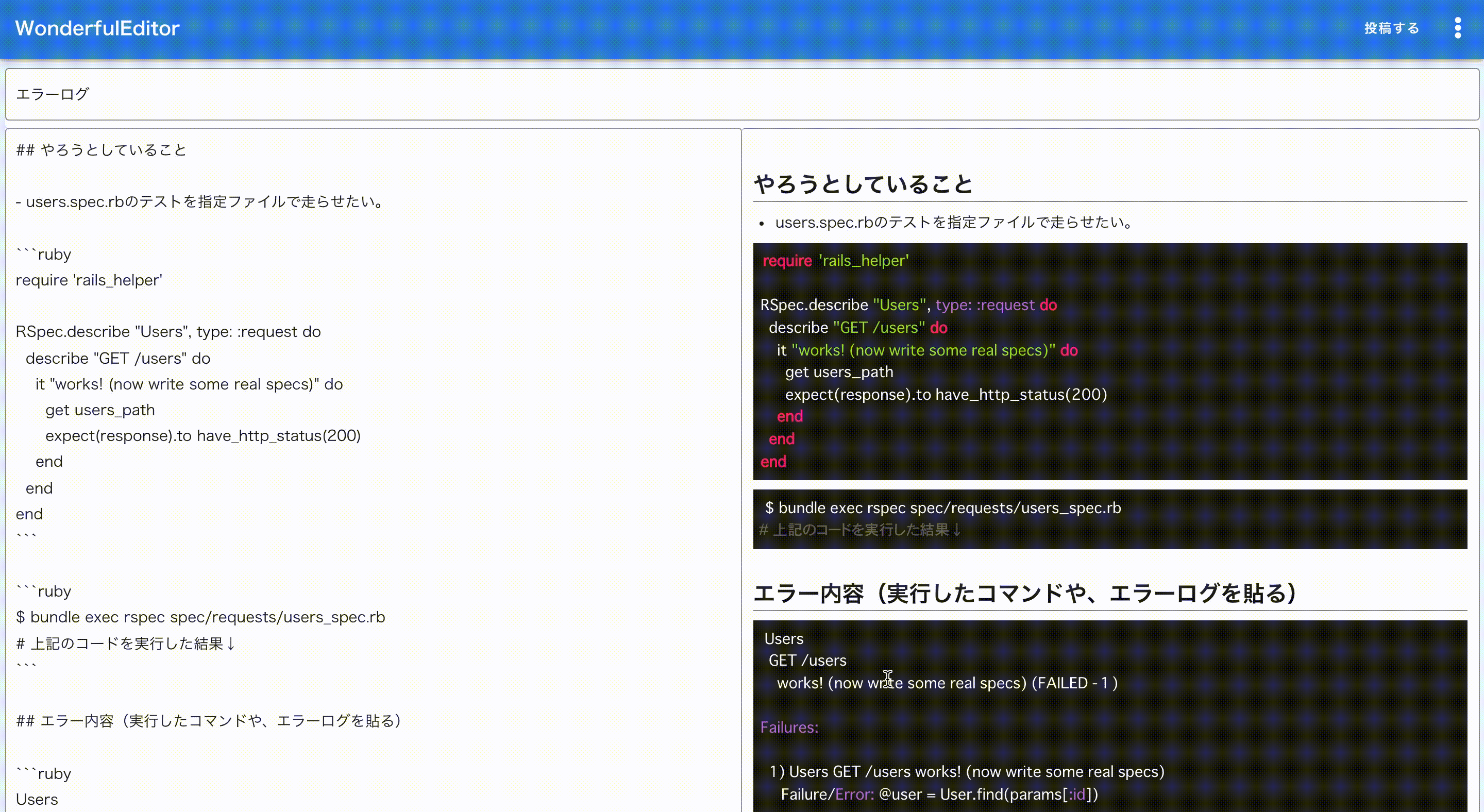Click the preview heading 'やろうとしていること'
Viewport: 1484px width, 812px height.
point(864,184)
